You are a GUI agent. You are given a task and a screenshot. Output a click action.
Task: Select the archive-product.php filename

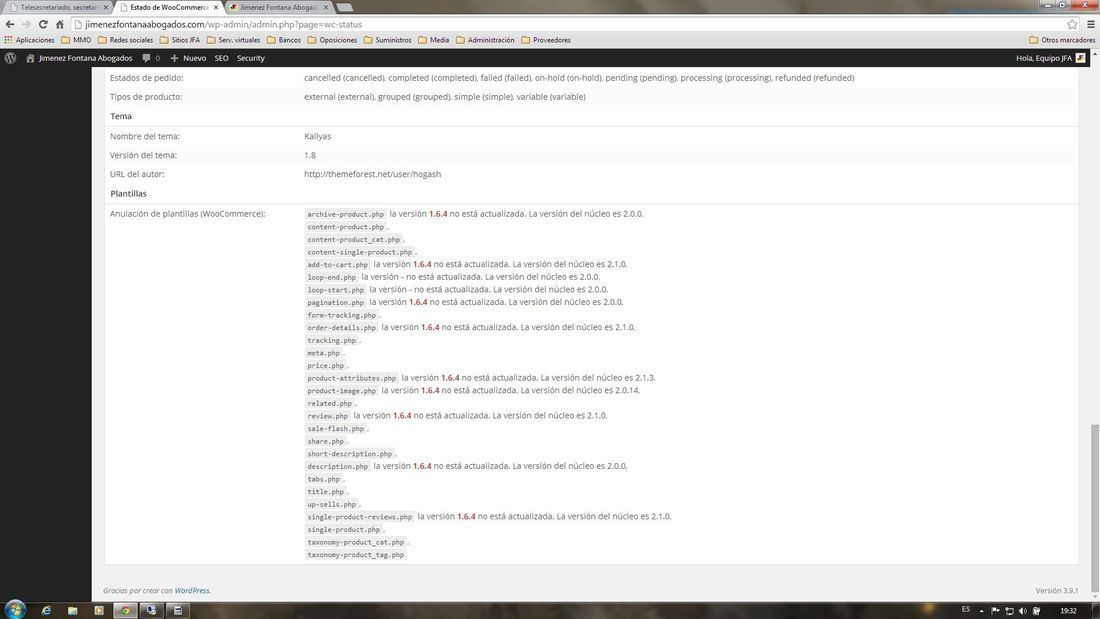345,214
